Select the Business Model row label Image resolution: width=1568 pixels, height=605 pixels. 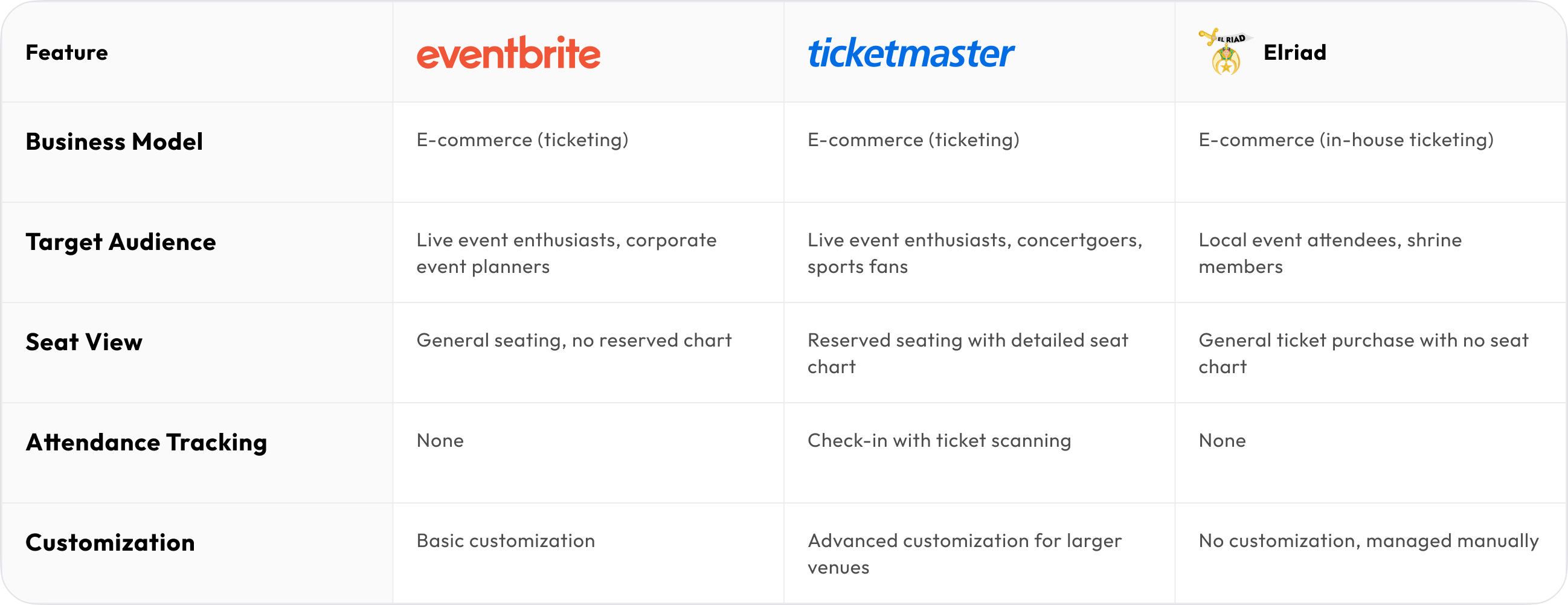[x=114, y=142]
